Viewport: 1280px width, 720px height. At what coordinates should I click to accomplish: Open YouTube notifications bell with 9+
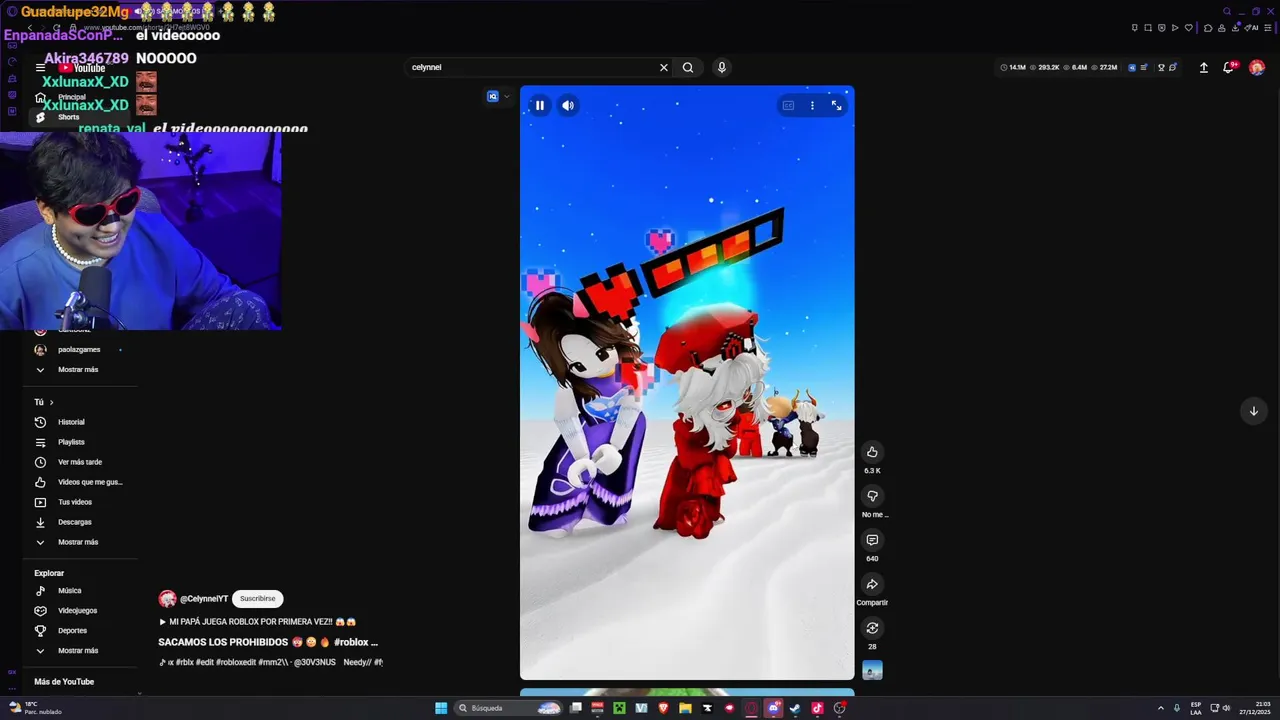click(1229, 67)
